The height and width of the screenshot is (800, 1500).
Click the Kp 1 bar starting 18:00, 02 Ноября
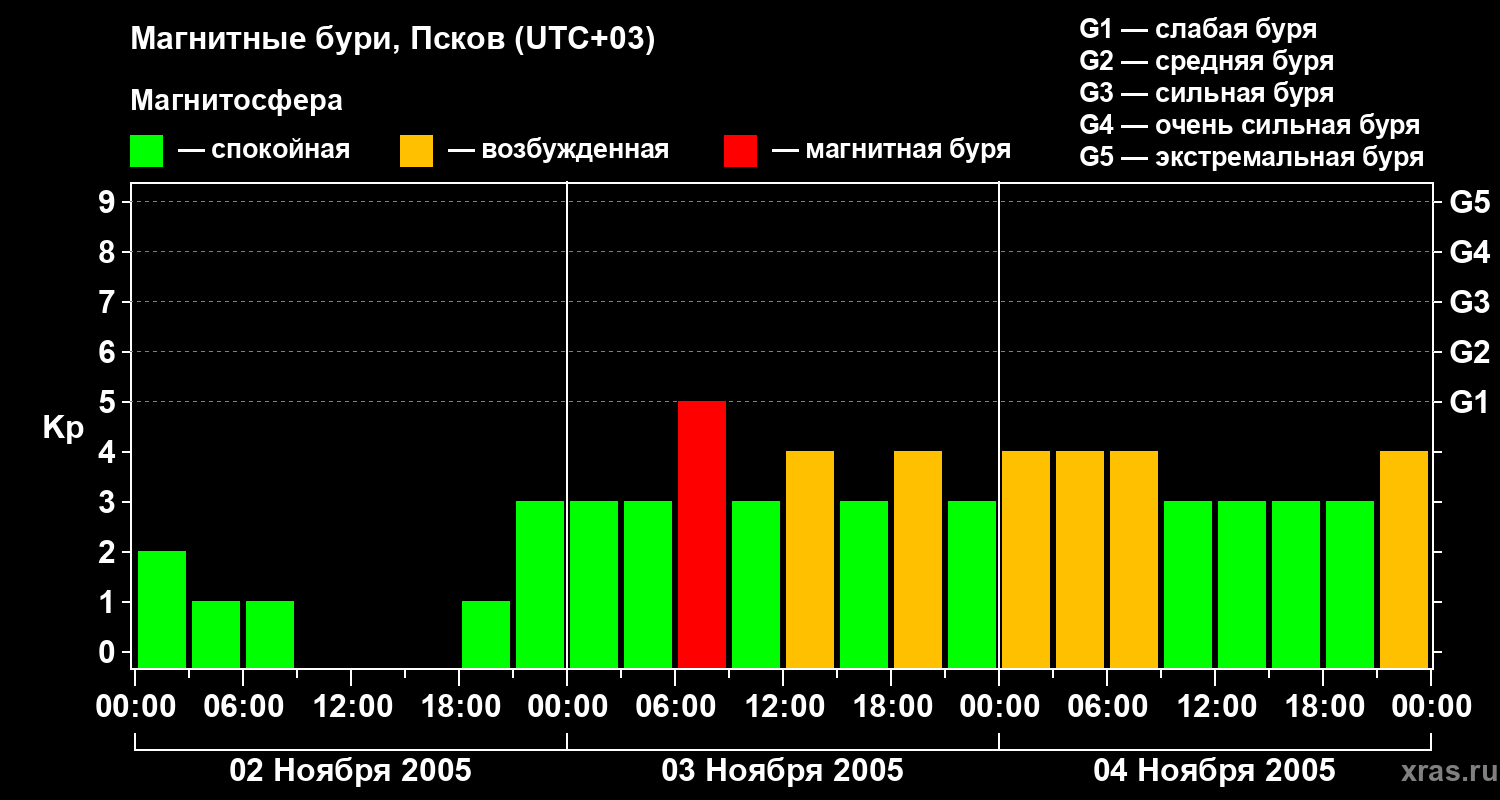[486, 634]
